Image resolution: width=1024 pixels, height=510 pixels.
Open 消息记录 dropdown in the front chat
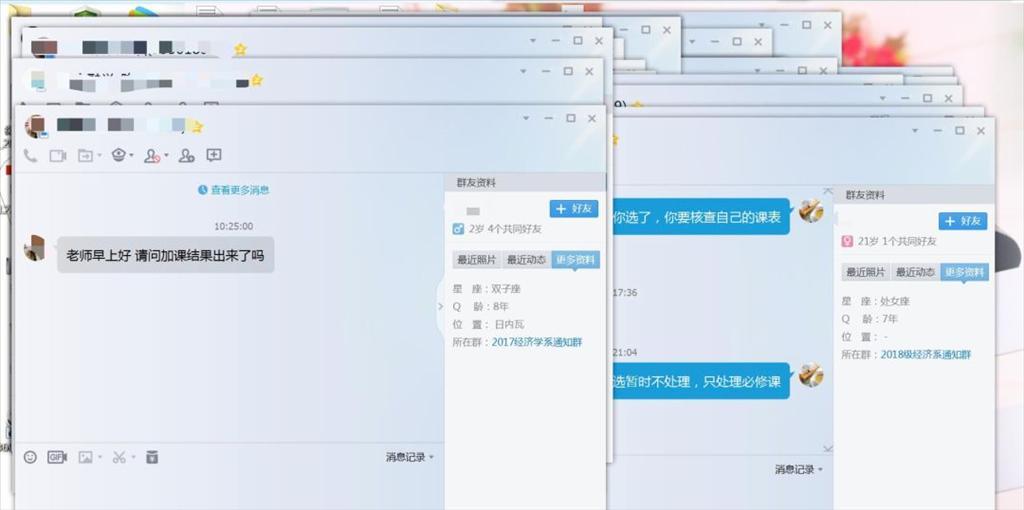[x=410, y=457]
